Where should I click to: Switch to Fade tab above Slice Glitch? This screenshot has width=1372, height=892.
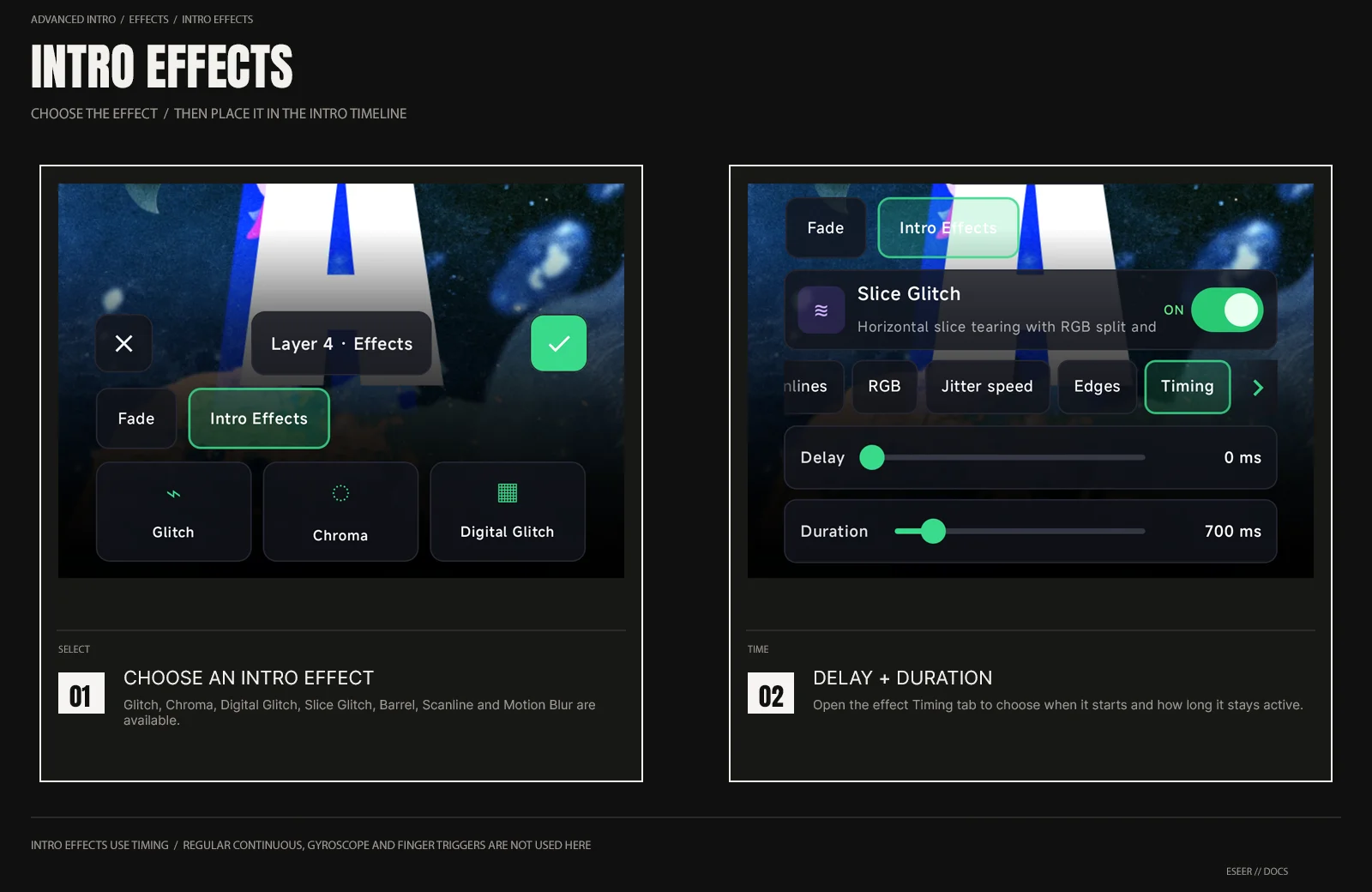826,228
